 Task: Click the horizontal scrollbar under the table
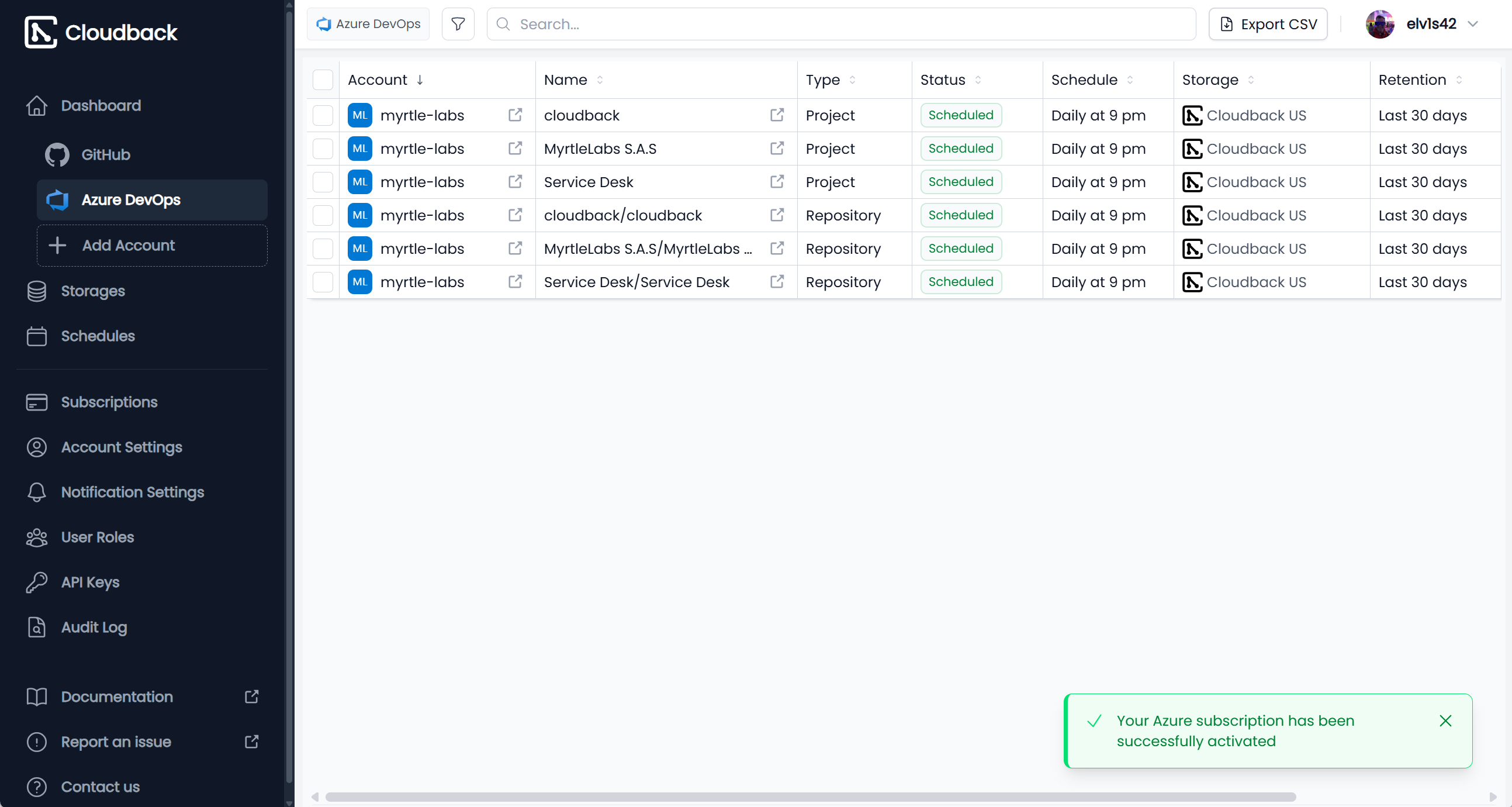[x=810, y=797]
